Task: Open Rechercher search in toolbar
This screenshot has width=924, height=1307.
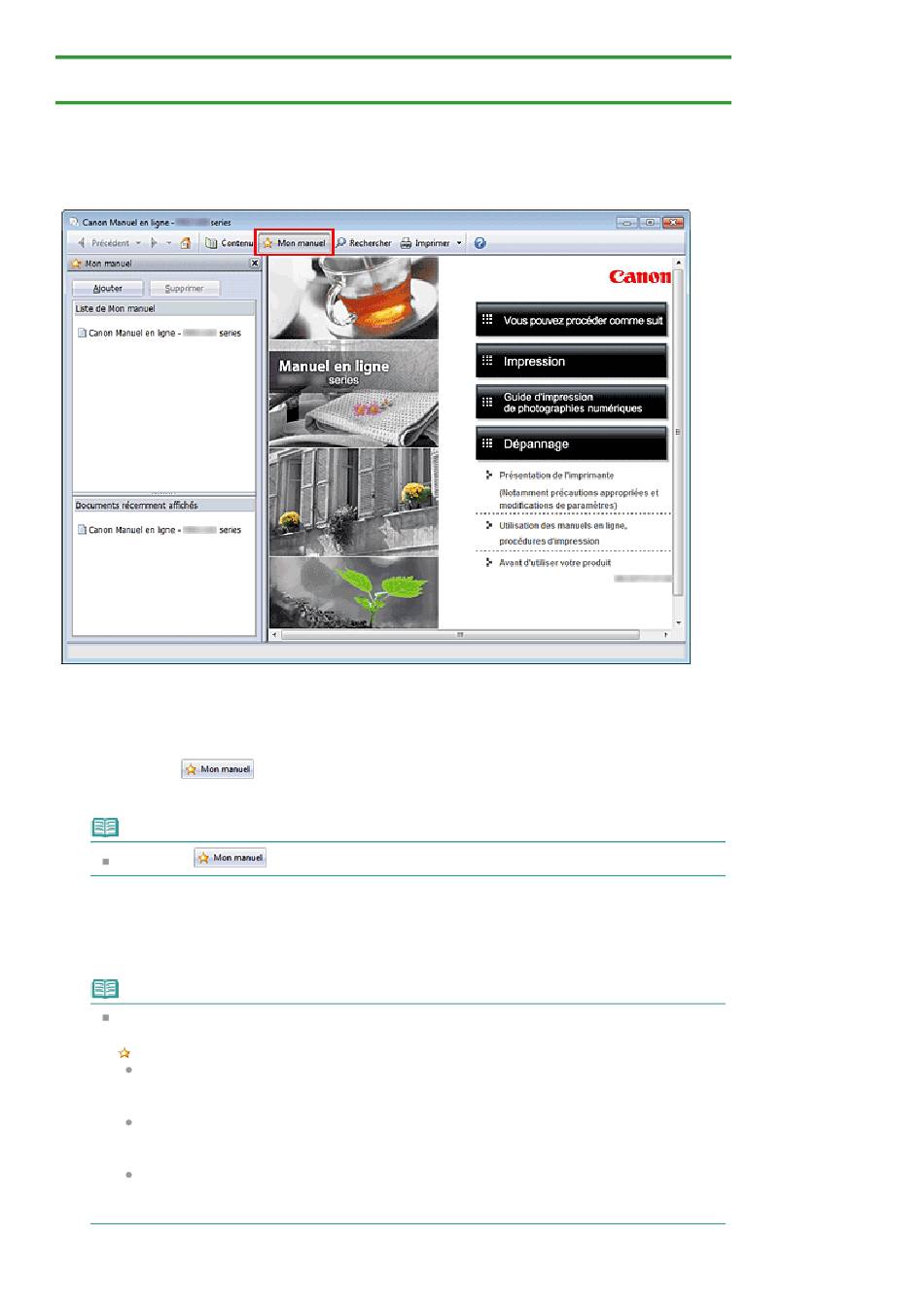Action: 364,243
